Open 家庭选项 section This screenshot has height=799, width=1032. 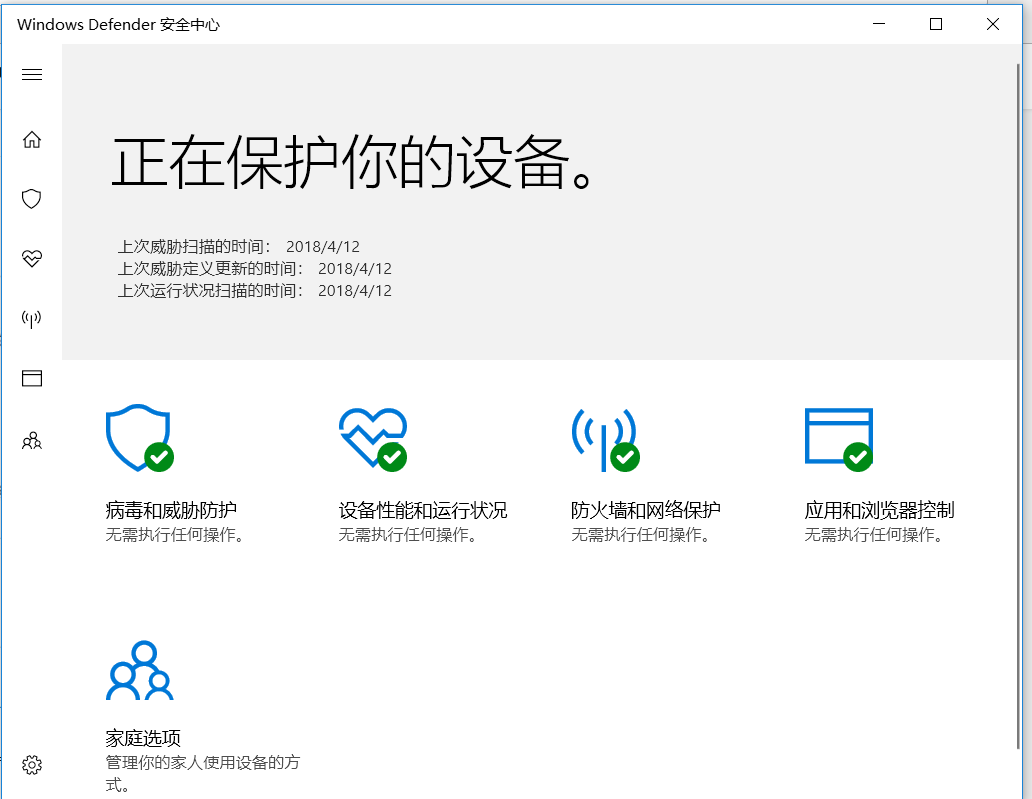click(x=143, y=738)
